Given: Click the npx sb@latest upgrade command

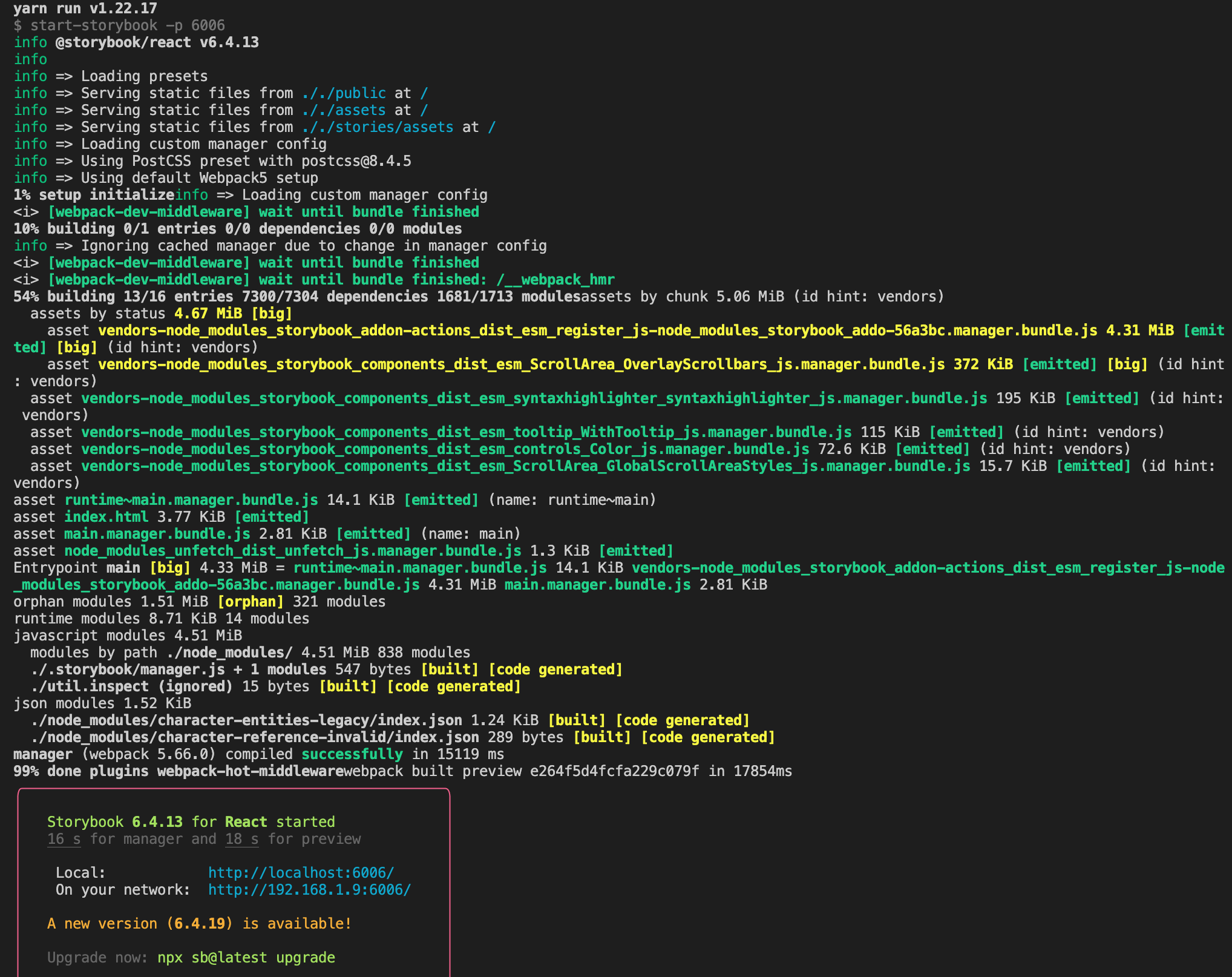Looking at the screenshot, I should pyautogui.click(x=246, y=957).
